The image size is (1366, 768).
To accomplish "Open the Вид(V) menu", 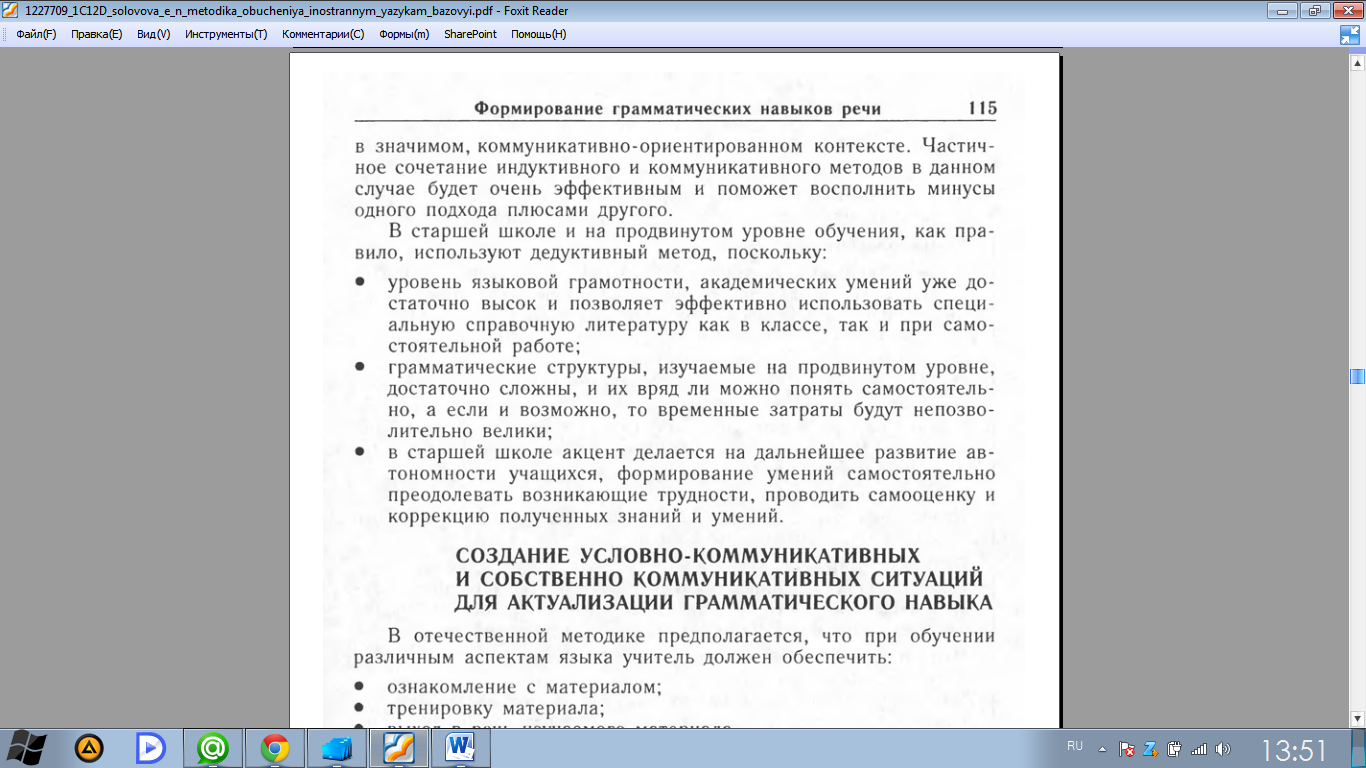I will (x=153, y=34).
